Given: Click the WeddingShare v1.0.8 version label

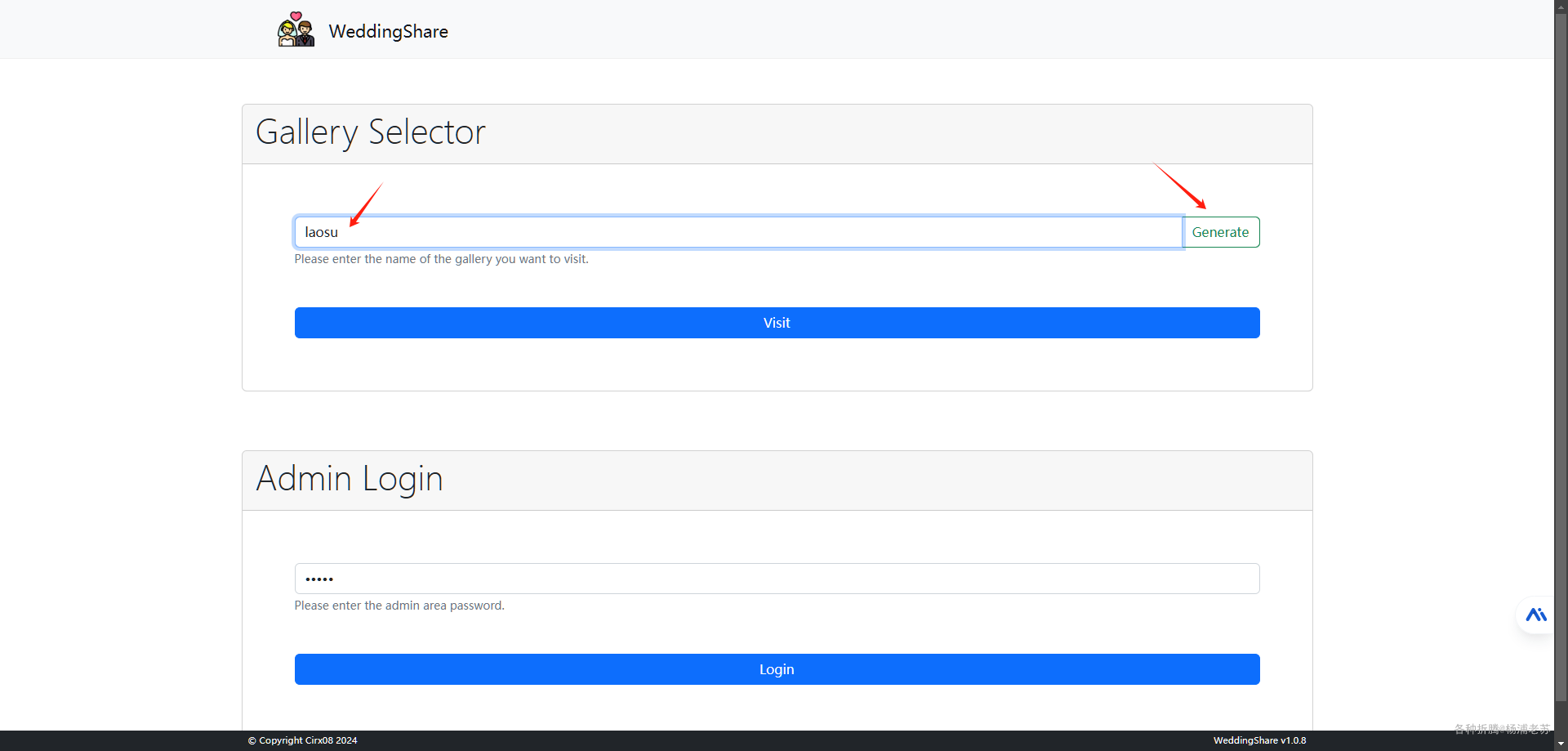Looking at the screenshot, I should pyautogui.click(x=1259, y=740).
